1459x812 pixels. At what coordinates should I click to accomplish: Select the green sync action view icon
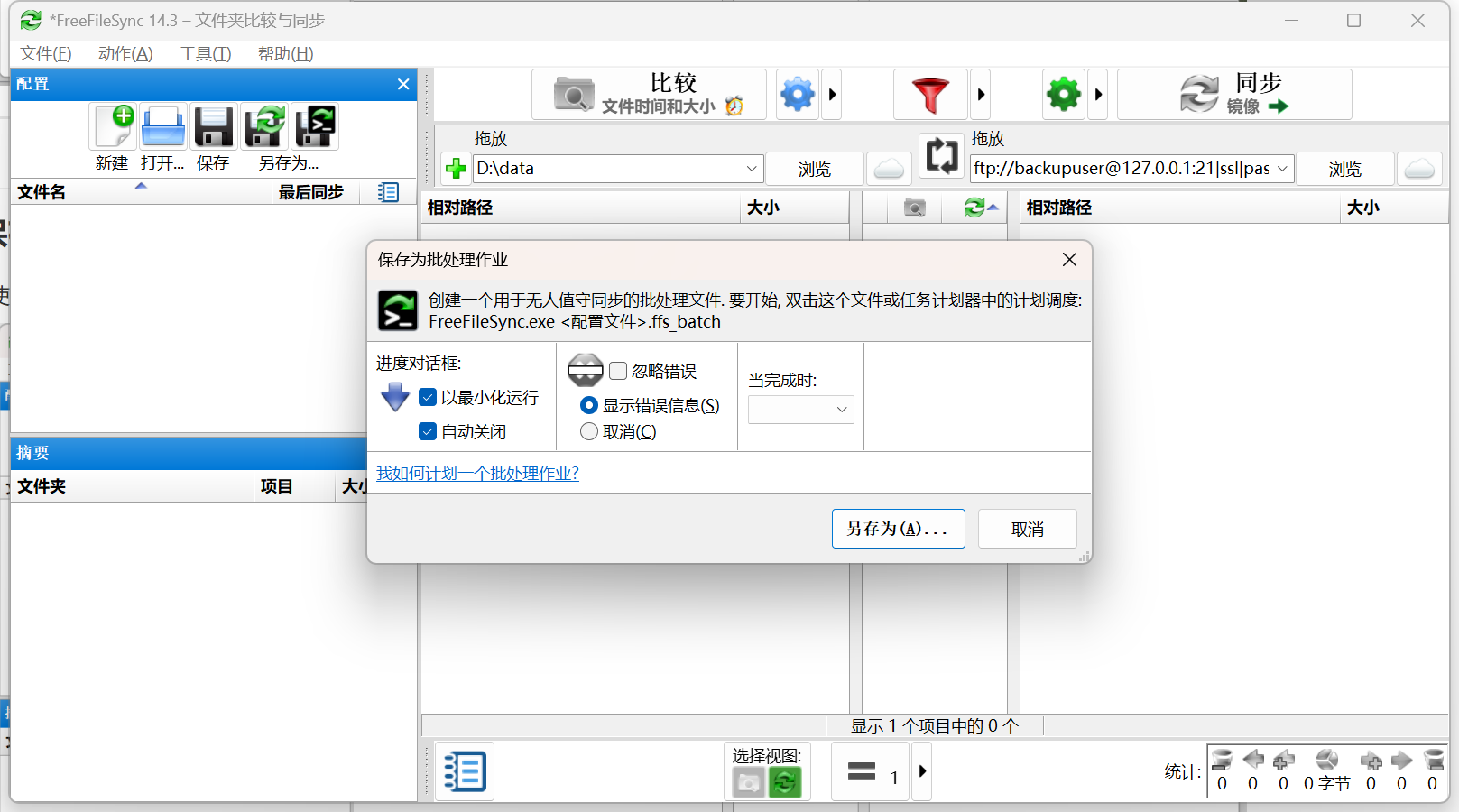click(785, 782)
